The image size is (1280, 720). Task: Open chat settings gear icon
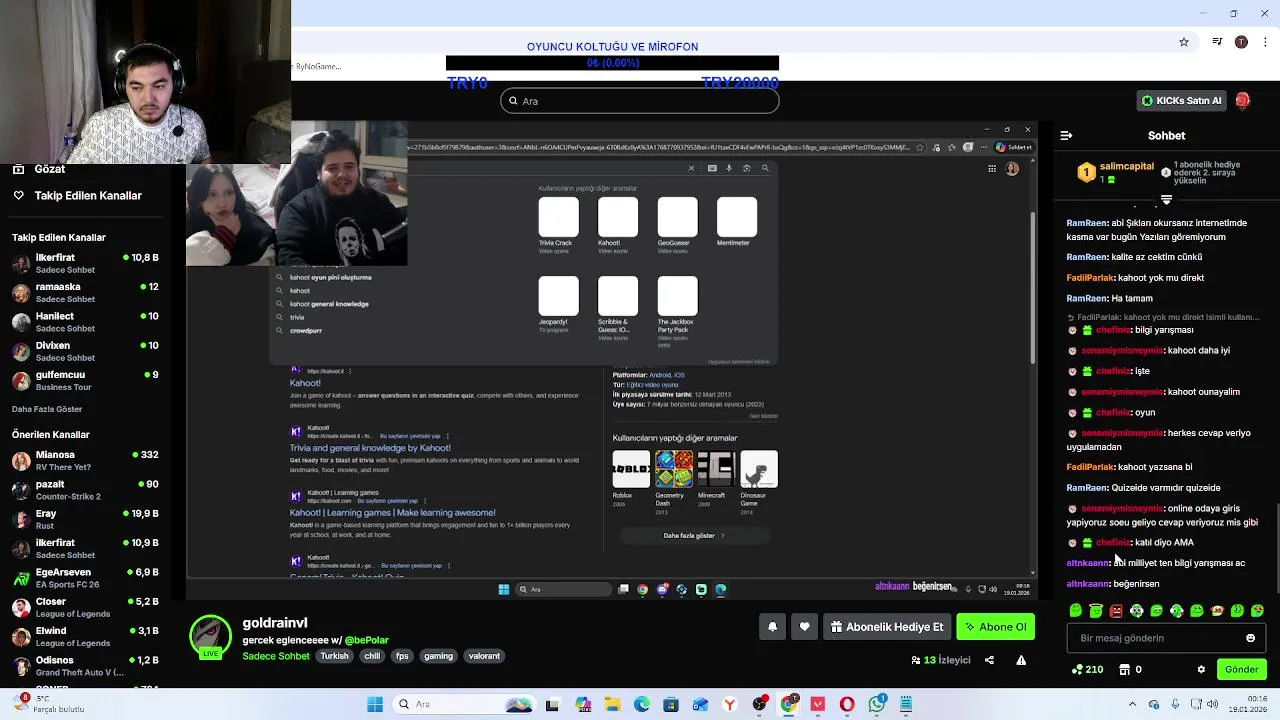(1201, 669)
